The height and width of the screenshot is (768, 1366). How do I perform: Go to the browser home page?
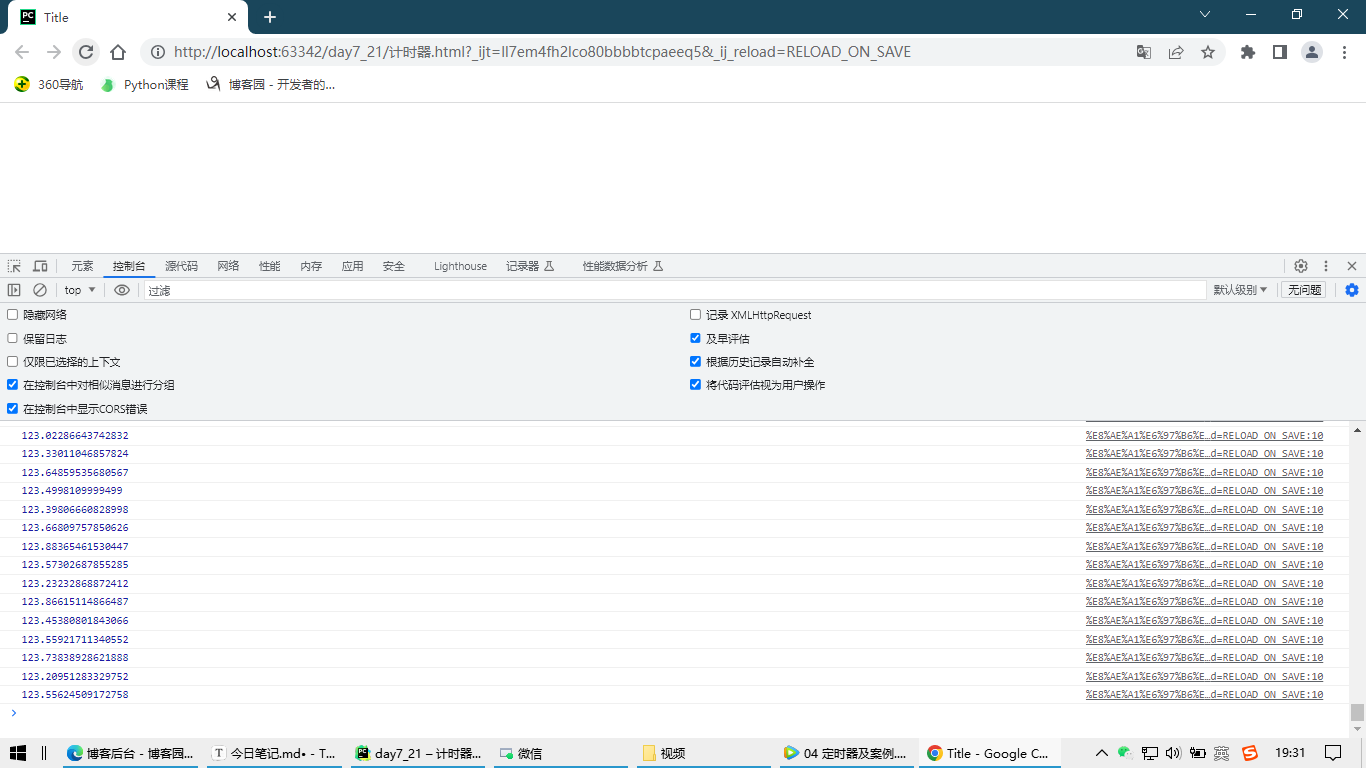tap(118, 52)
